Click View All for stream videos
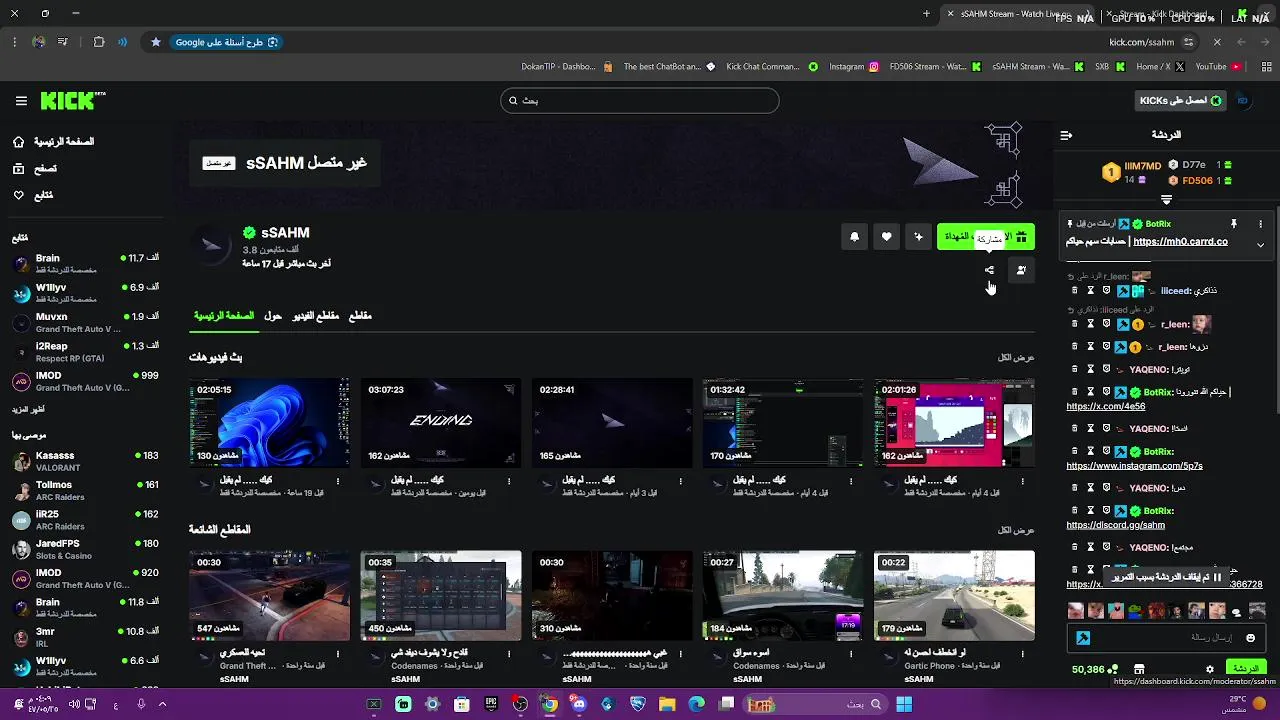 (1016, 357)
